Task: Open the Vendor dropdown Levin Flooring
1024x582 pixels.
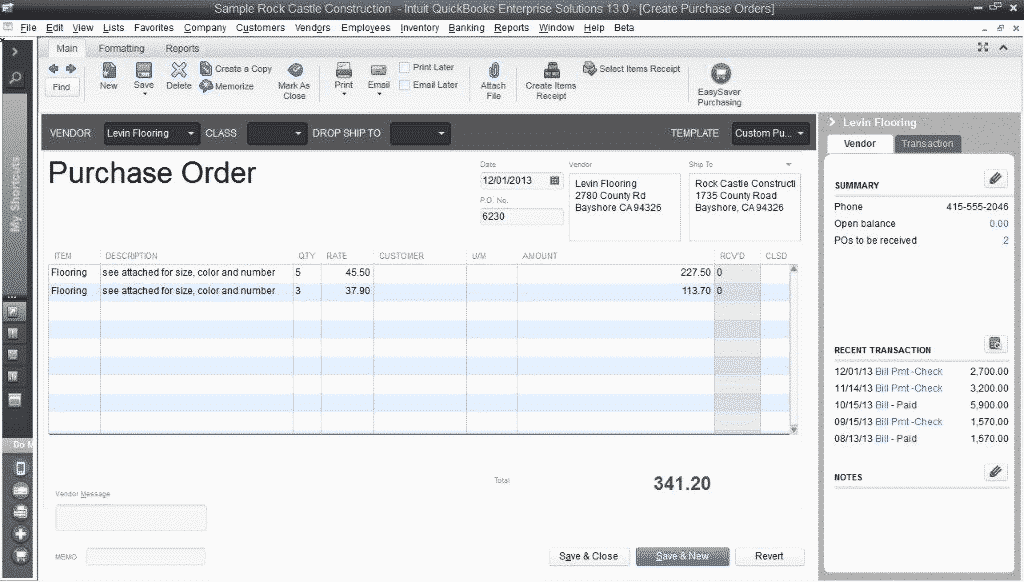Action: [x=152, y=133]
